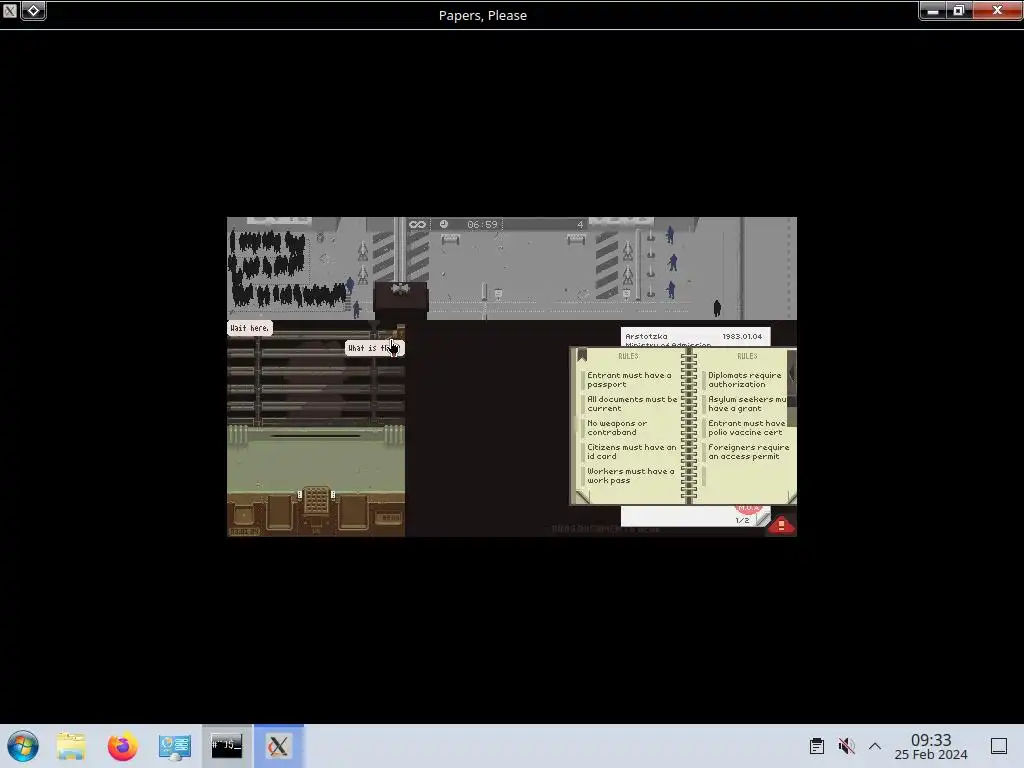Click the booth loudspeaker to call next entrant
Viewport: 1024px width, 768px height.
(400, 288)
